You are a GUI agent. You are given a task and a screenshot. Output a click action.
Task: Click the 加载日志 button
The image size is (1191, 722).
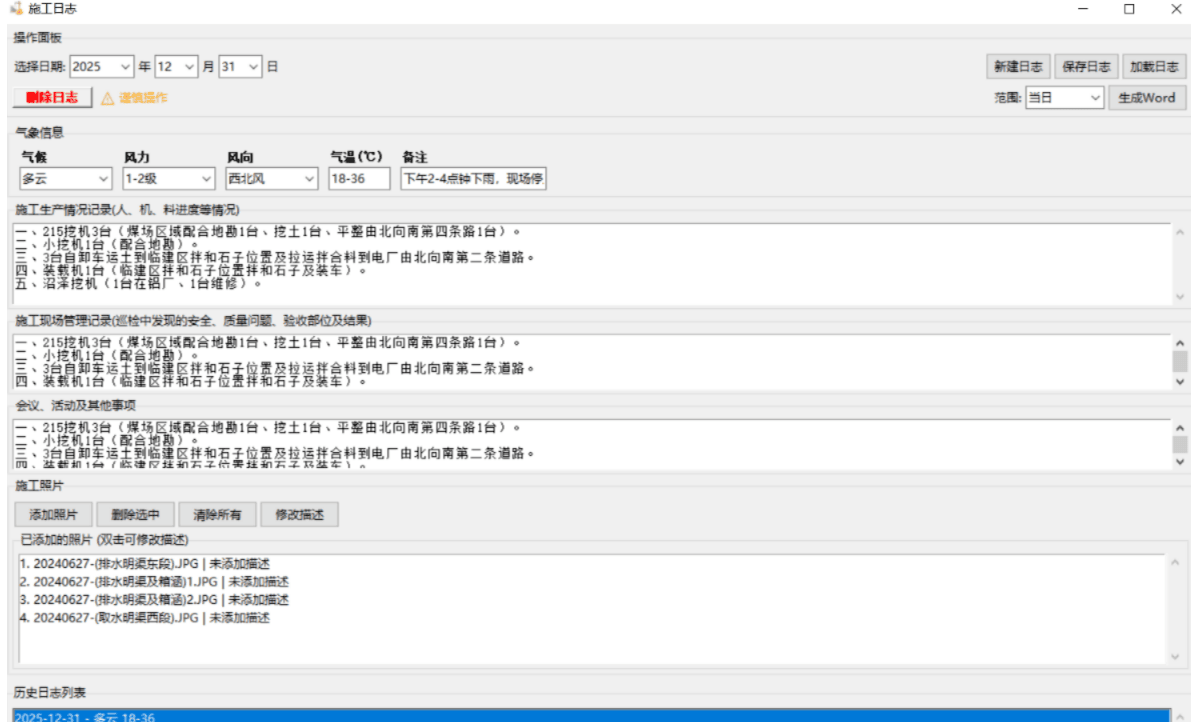(1154, 67)
